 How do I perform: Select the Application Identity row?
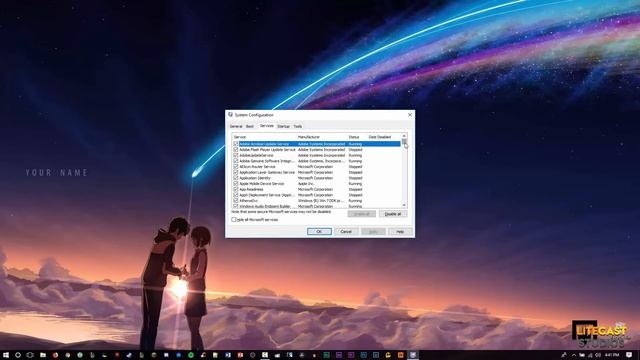tap(317, 178)
